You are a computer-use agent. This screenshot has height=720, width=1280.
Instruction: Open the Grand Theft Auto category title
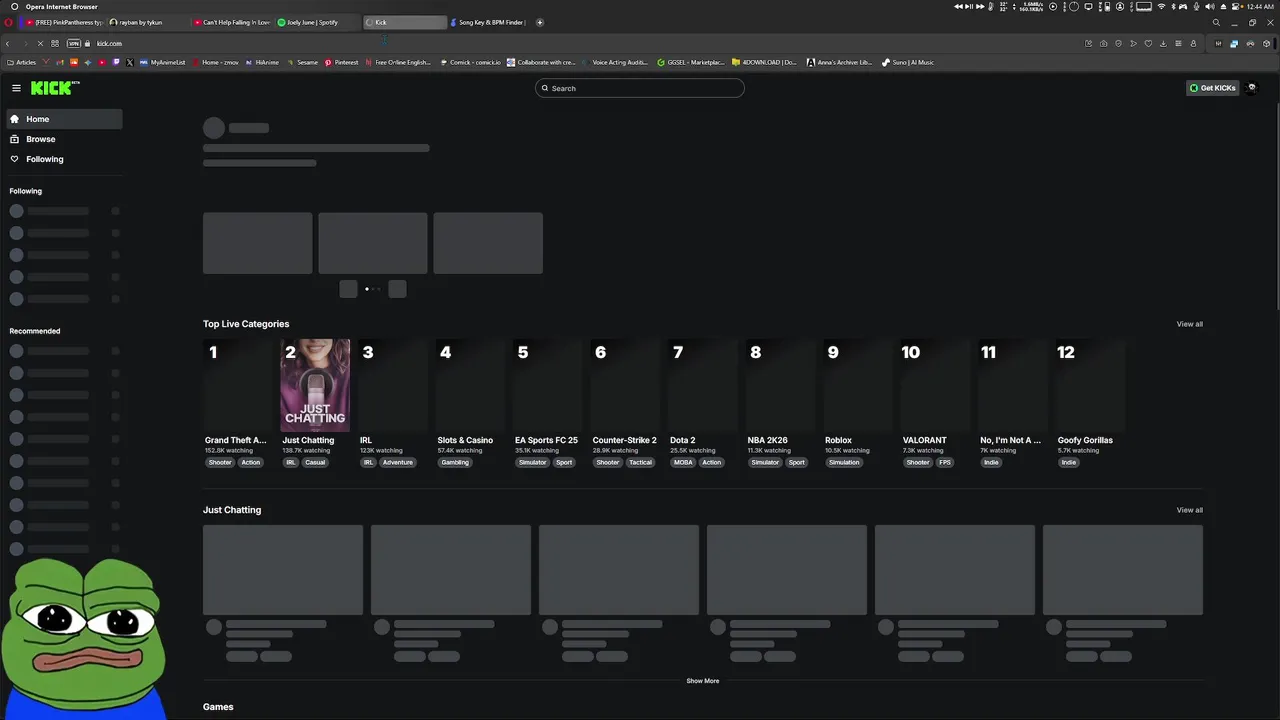point(236,440)
